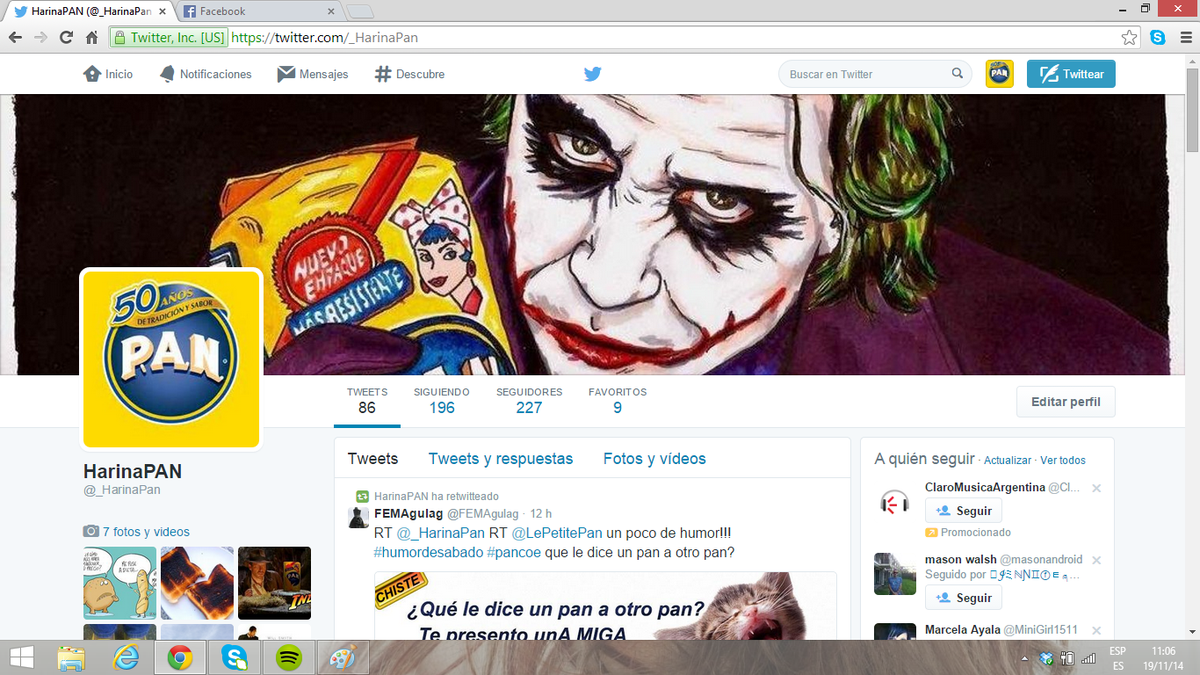This screenshot has width=1200, height=675.
Task: Click Ver todos in A quién seguir
Action: coord(1063,461)
